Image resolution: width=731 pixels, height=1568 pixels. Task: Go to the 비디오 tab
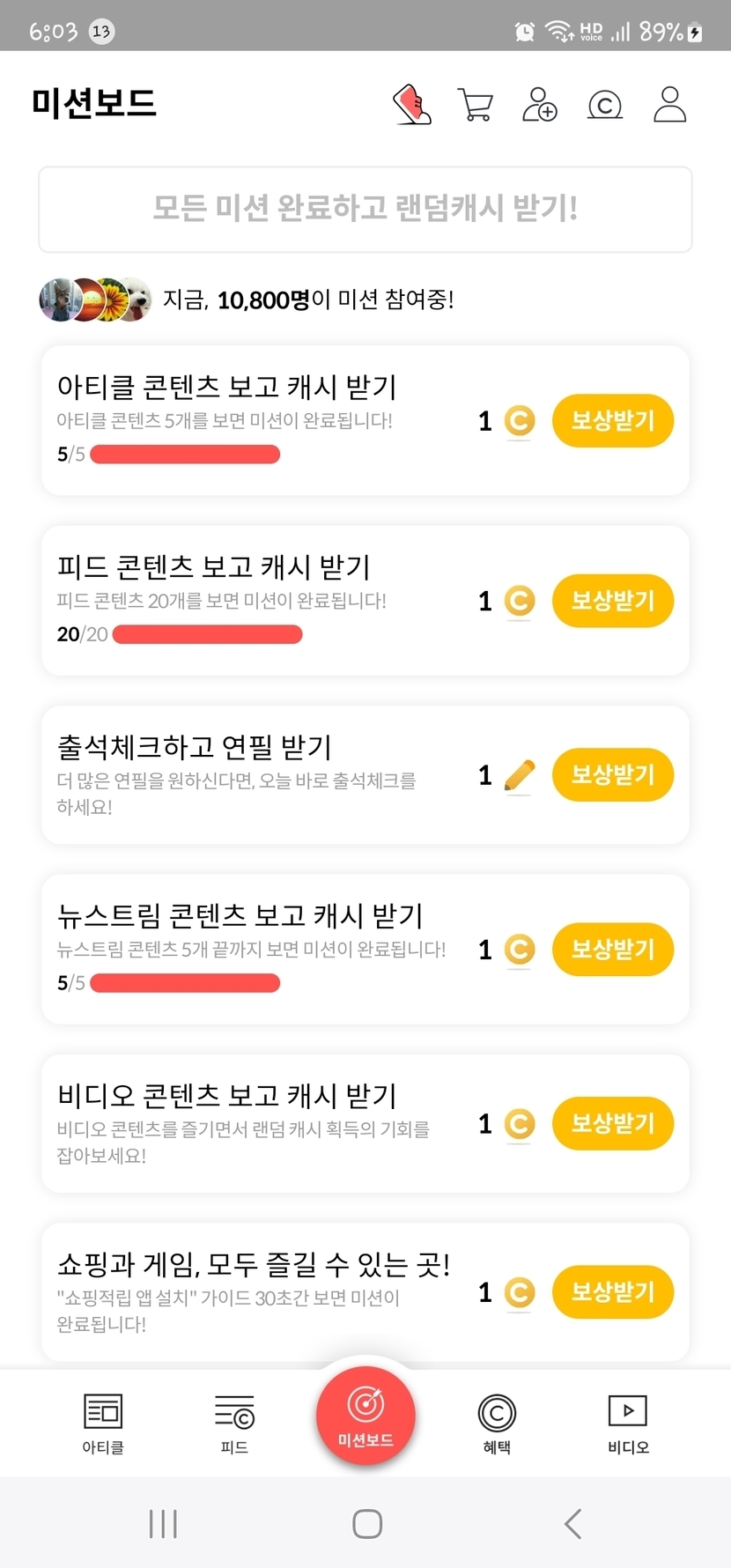tap(628, 1423)
